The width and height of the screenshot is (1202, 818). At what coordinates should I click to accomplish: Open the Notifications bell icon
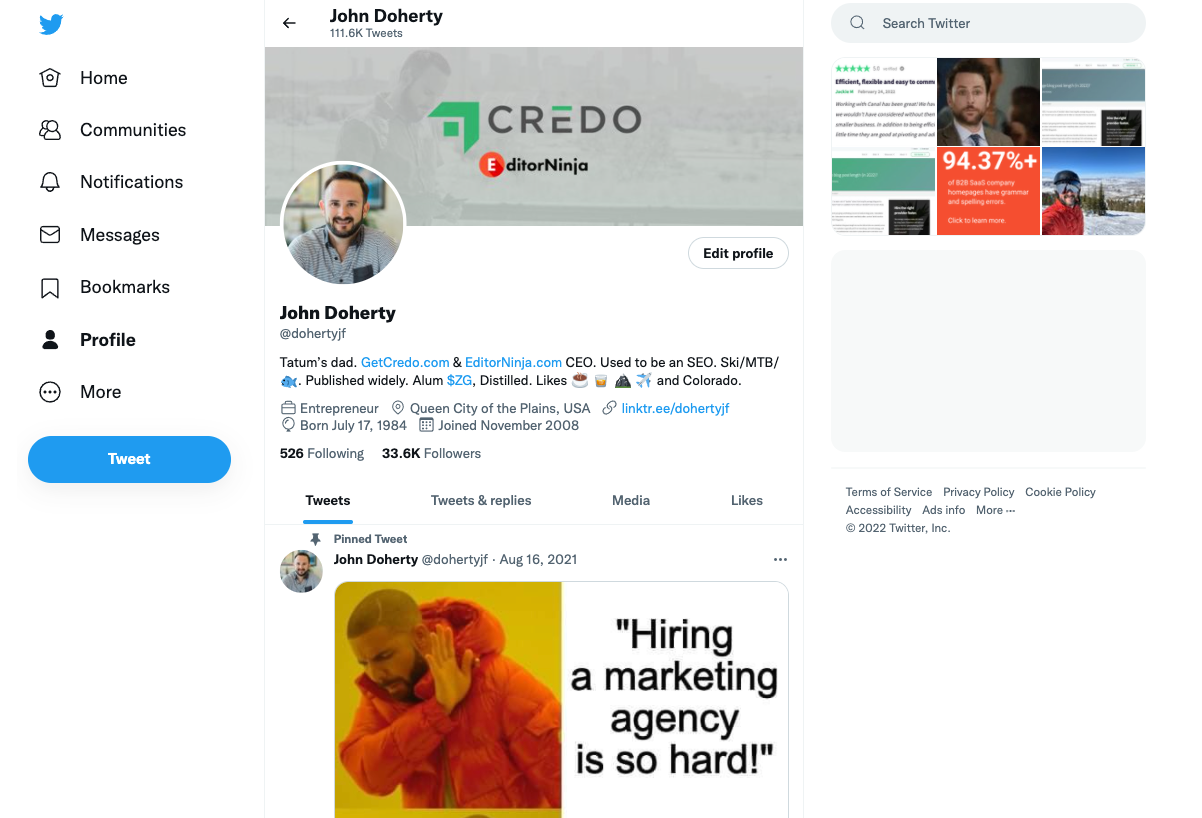50,182
